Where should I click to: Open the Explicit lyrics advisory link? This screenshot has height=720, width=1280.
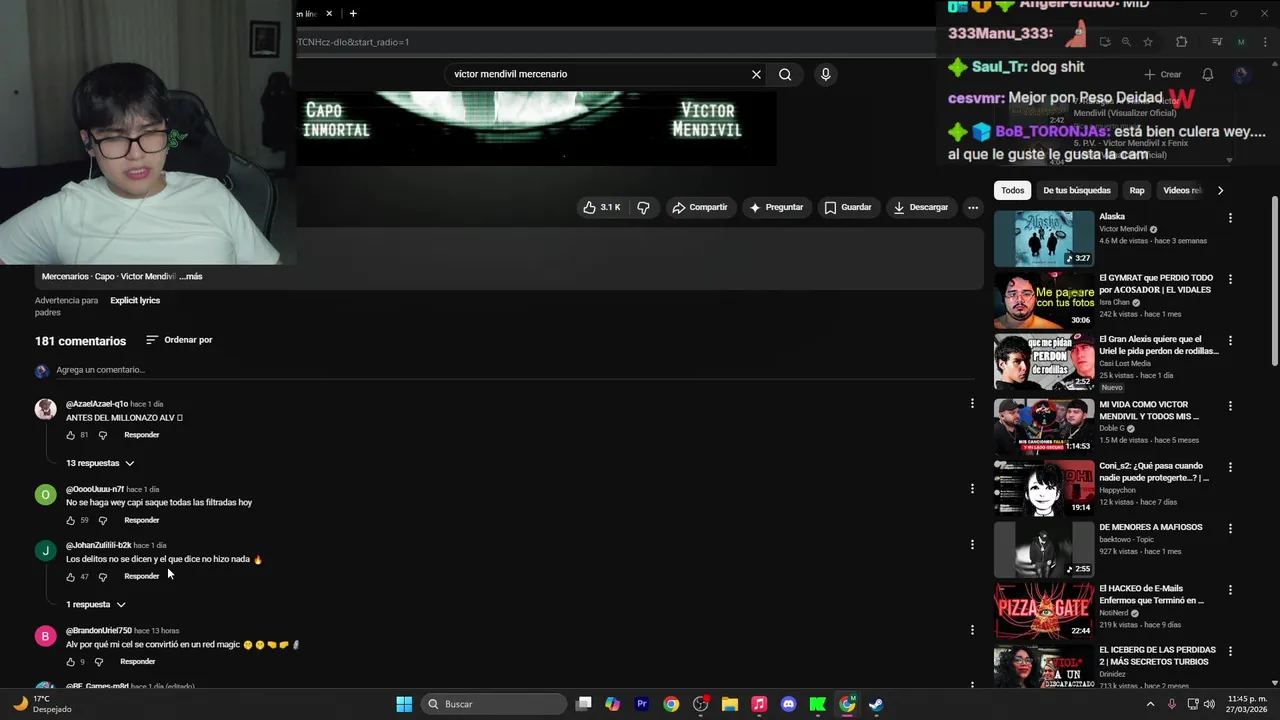point(135,300)
